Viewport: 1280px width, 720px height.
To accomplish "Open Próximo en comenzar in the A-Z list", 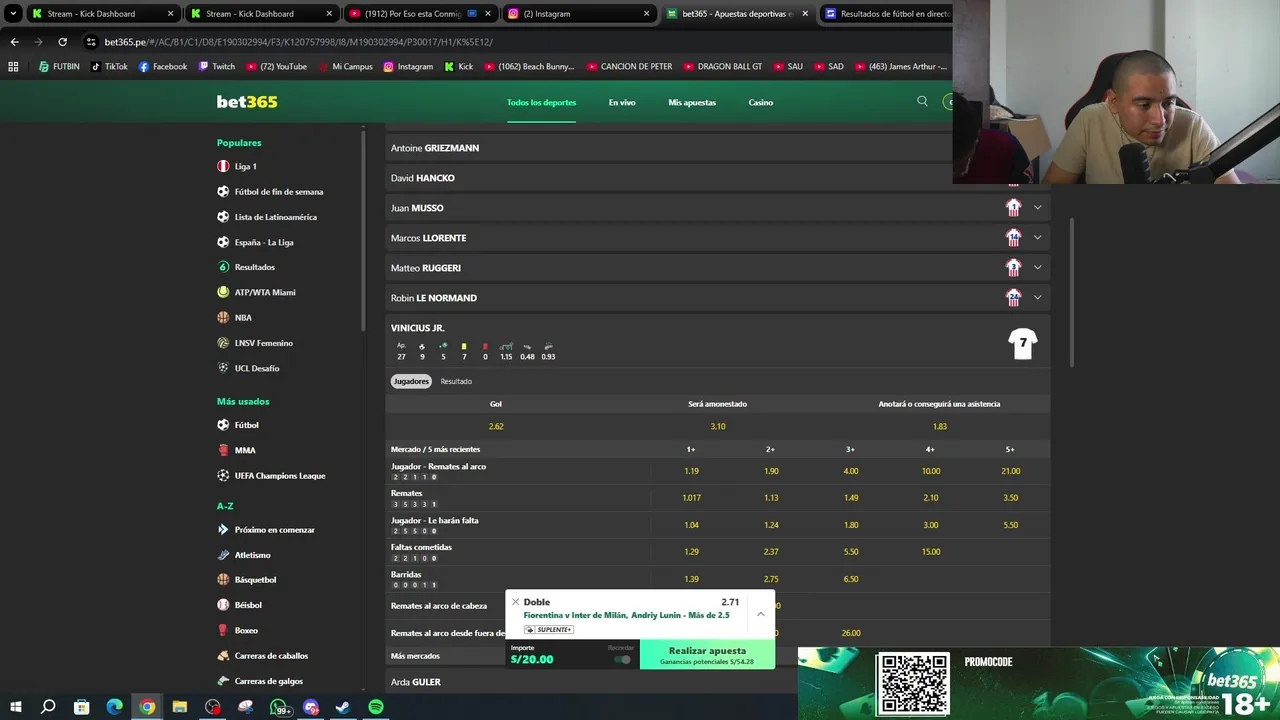I will [x=274, y=530].
